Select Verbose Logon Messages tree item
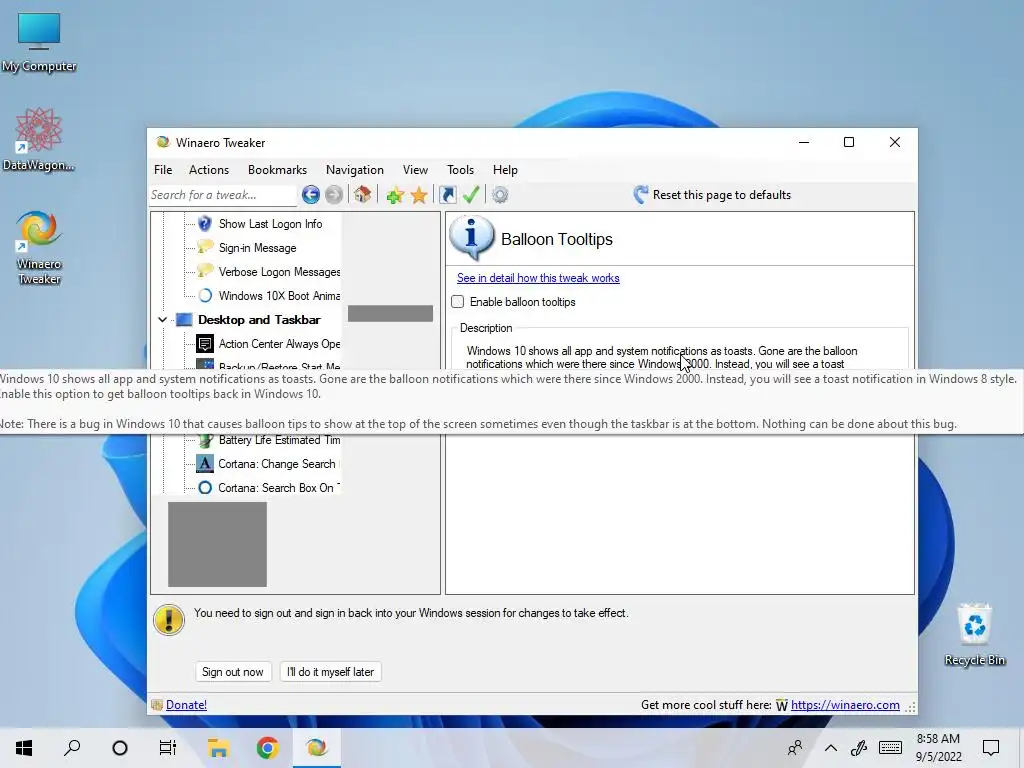This screenshot has width=1024, height=768. pos(280,272)
